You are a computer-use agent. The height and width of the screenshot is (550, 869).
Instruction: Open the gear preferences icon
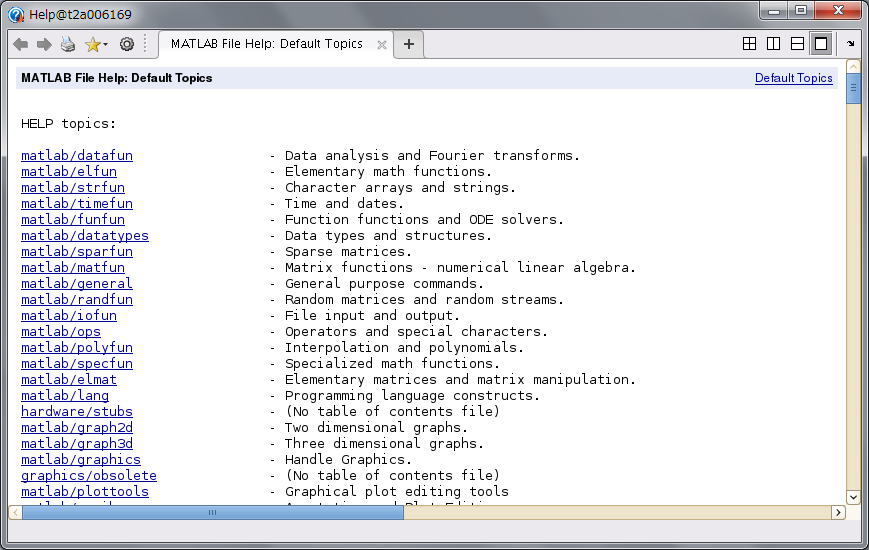[127, 44]
